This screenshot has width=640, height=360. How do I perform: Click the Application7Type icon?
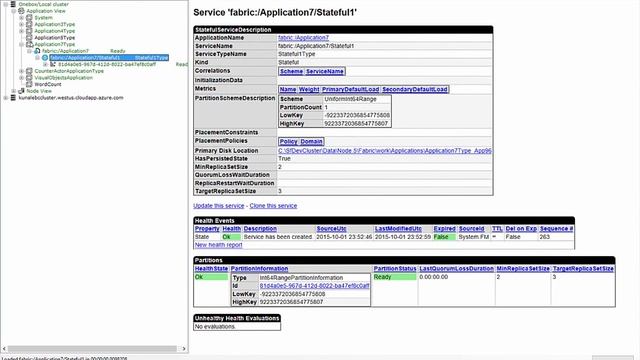(29, 44)
